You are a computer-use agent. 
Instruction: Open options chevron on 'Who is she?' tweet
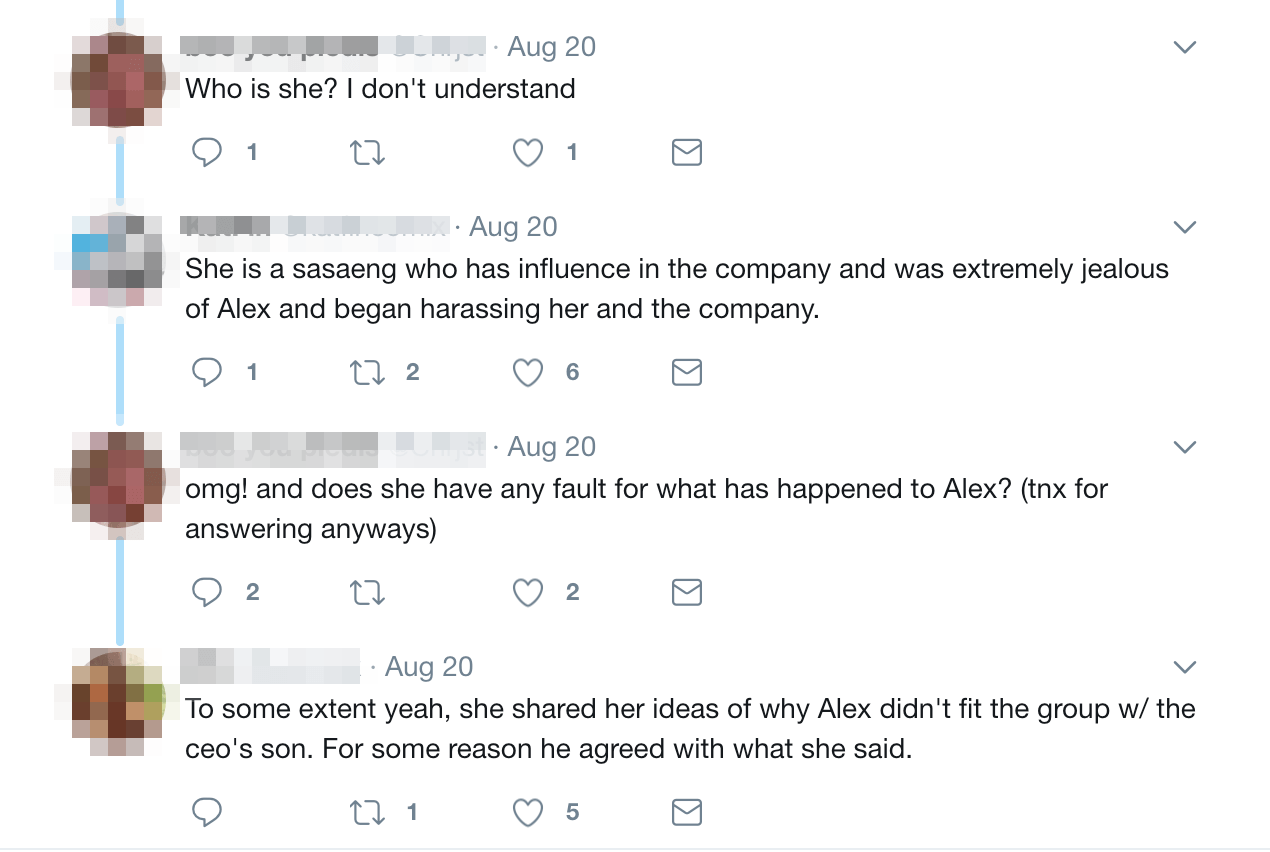point(1184,47)
